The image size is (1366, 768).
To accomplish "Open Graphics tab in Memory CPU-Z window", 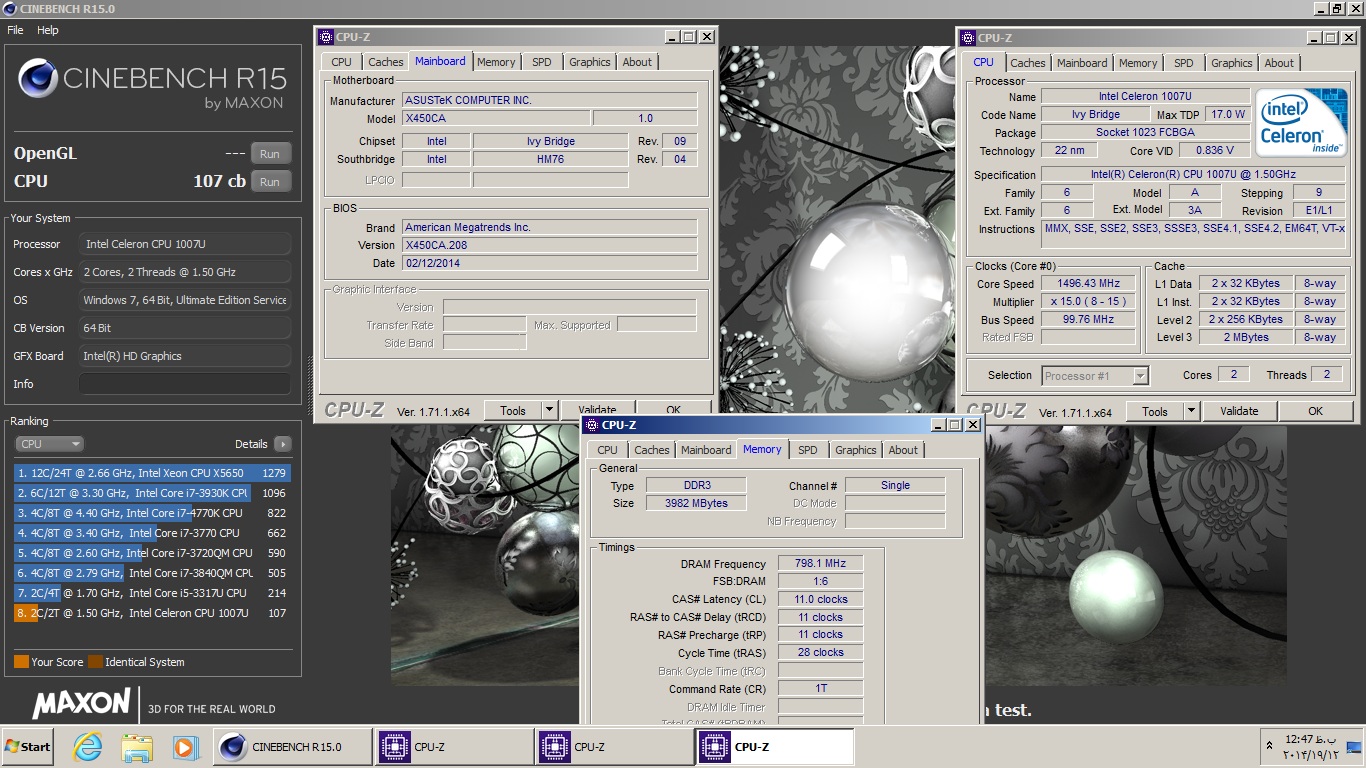I will coord(856,450).
